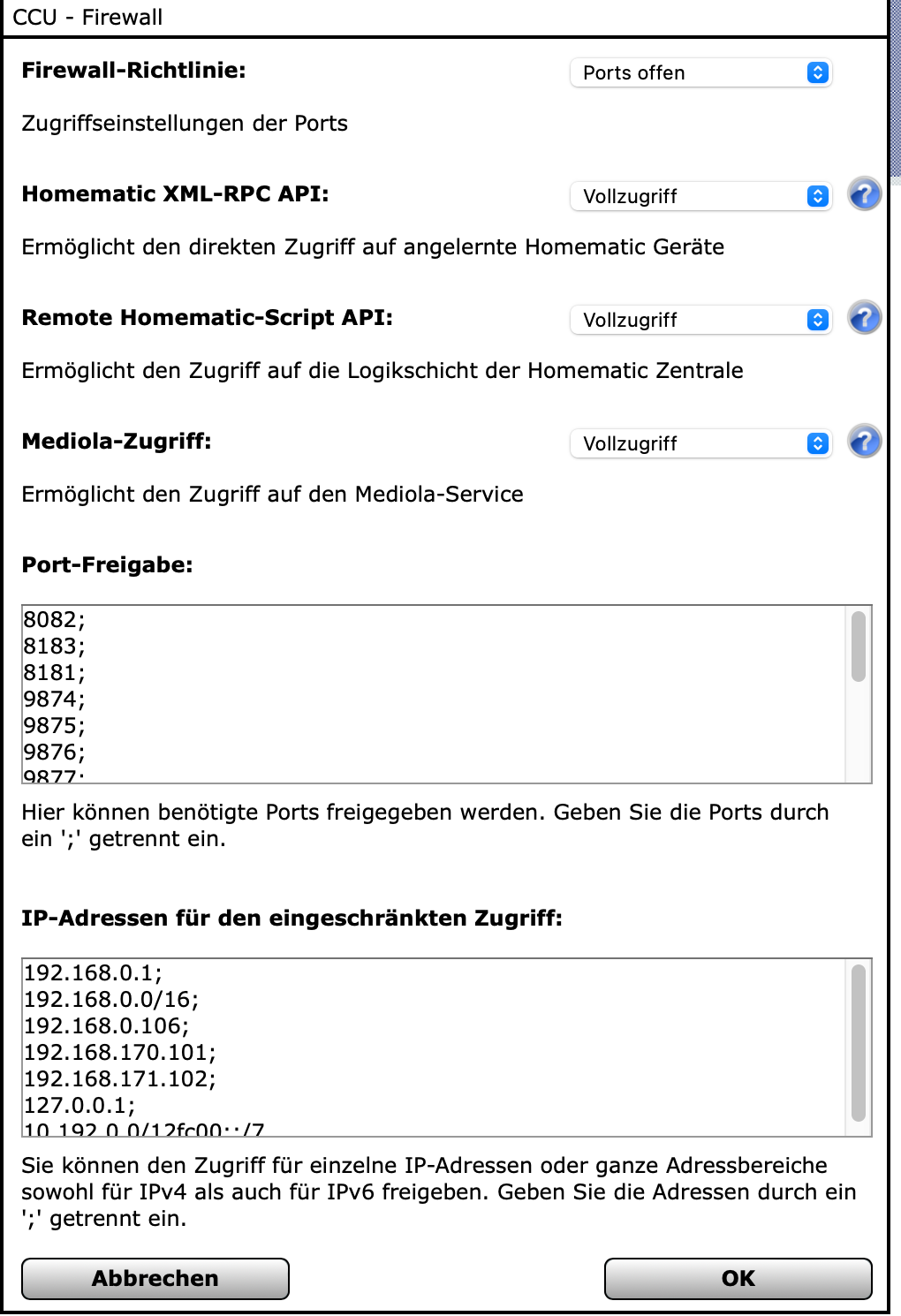
Task: Place cursor on IP entry 127.0.0.1
Action: [79, 1106]
